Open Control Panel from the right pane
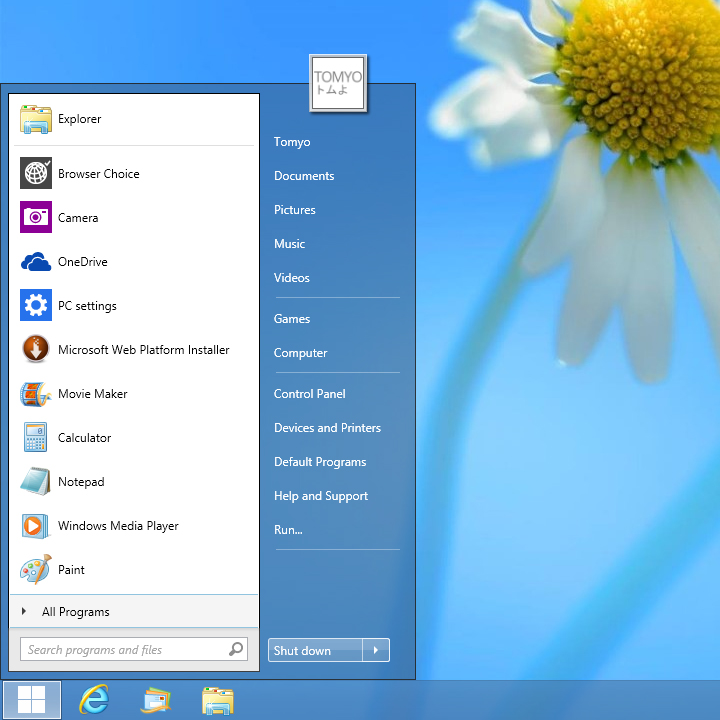This screenshot has height=720, width=720. click(309, 394)
